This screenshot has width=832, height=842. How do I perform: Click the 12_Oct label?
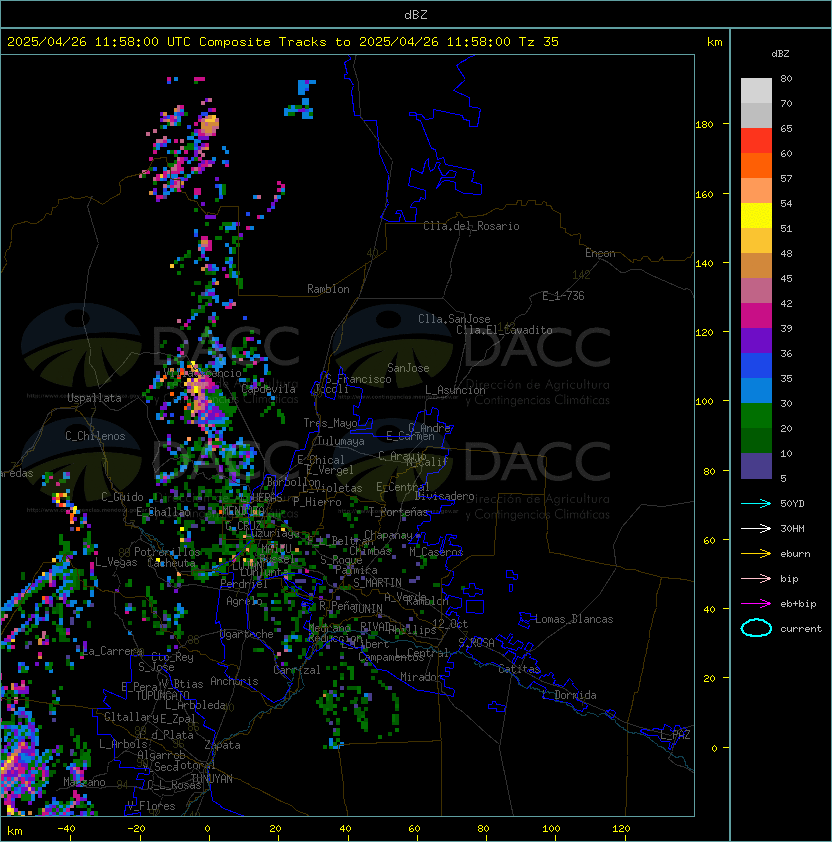[x=450, y=624]
